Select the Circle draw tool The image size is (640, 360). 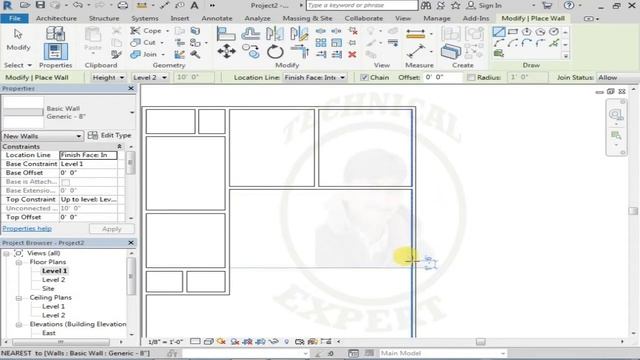point(554,32)
